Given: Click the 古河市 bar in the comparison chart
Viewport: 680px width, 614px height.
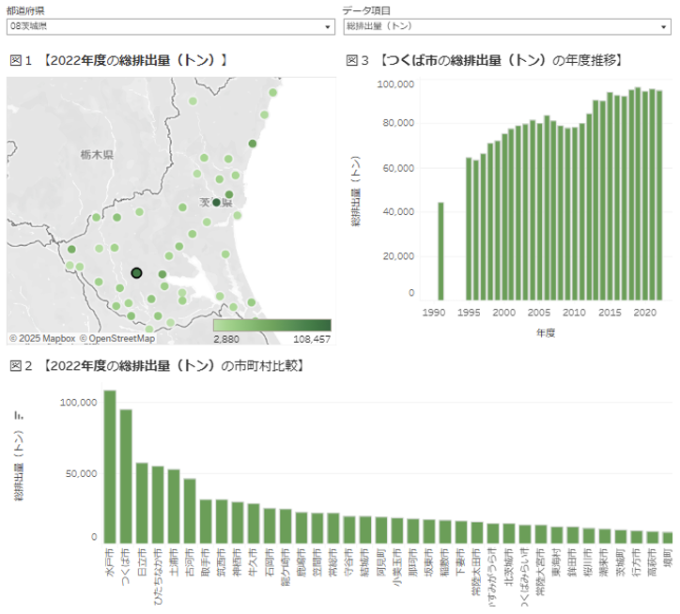Looking at the screenshot, I should click(x=189, y=510).
